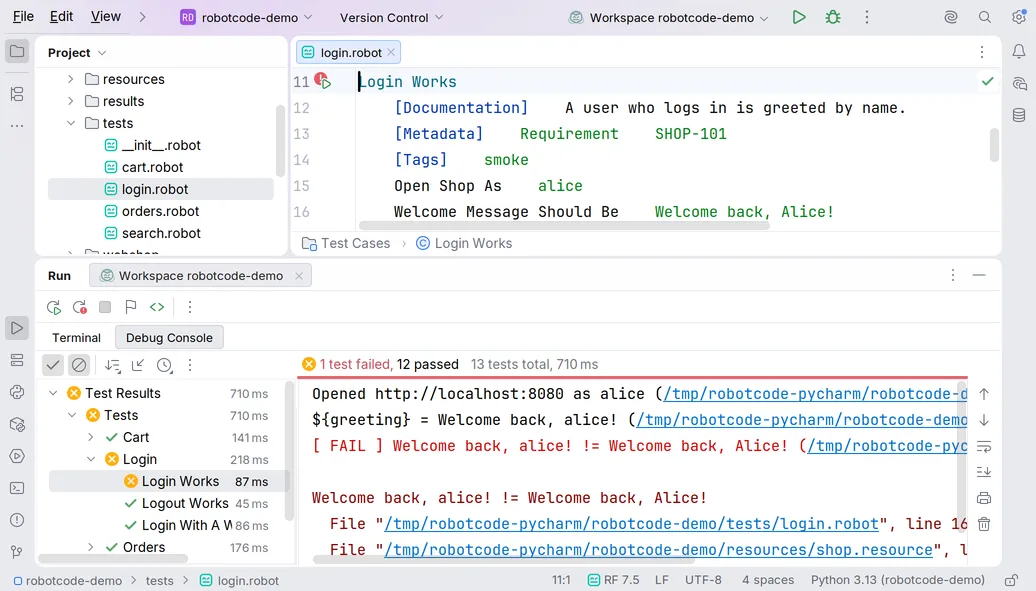Open cart.robot in project tree
The height and width of the screenshot is (591, 1036).
point(152,167)
